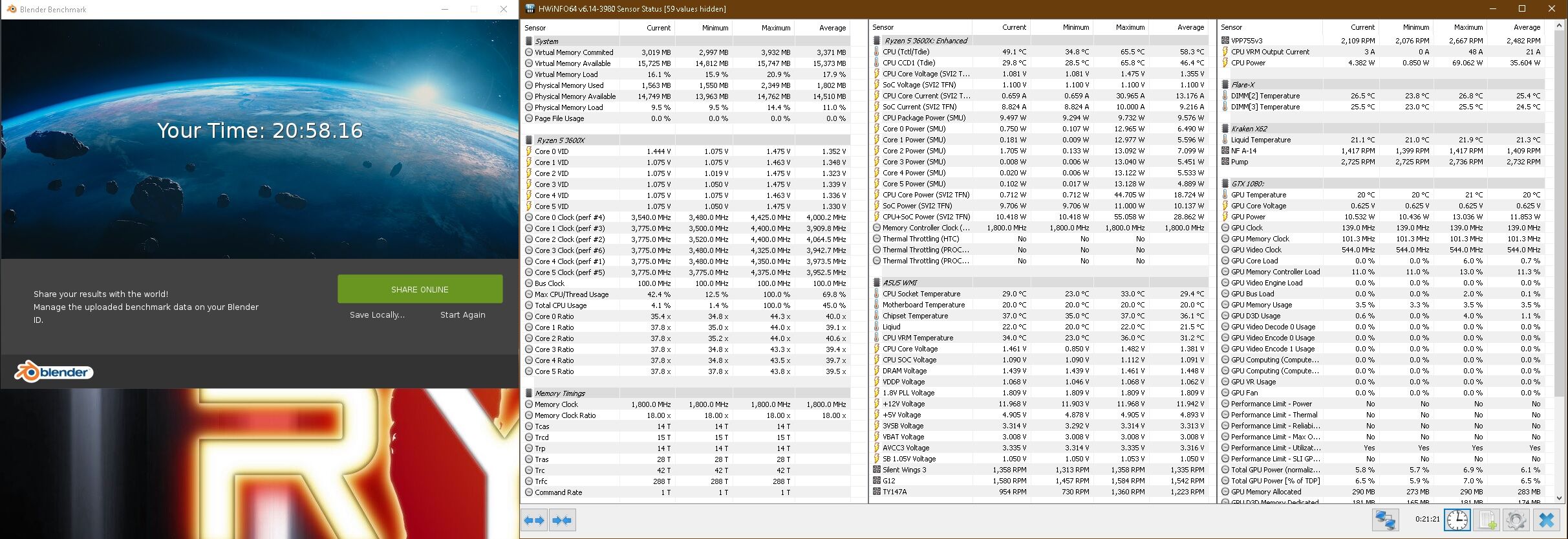Select the Physical Memory Load row
Image resolution: width=1568 pixels, height=539 pixels.
(685, 107)
